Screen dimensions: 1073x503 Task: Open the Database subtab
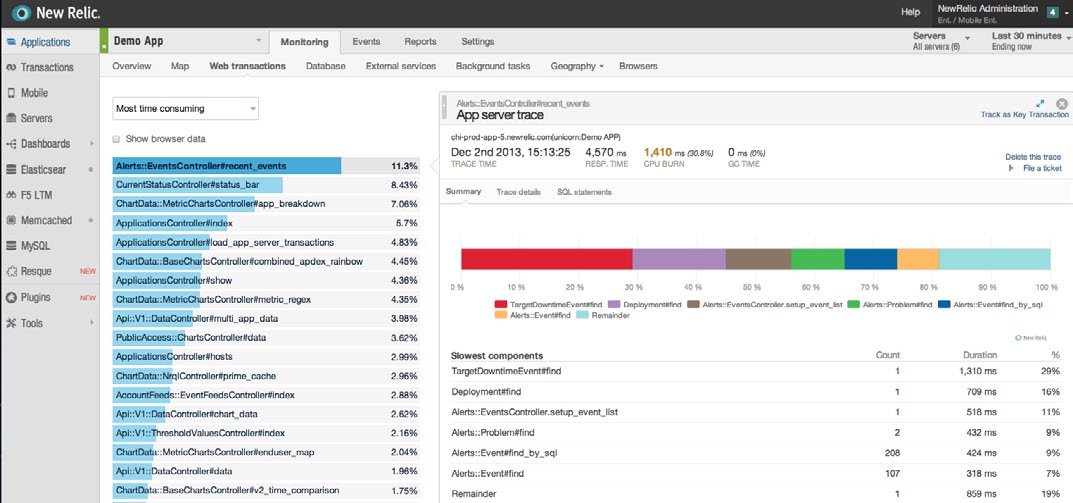[x=326, y=66]
